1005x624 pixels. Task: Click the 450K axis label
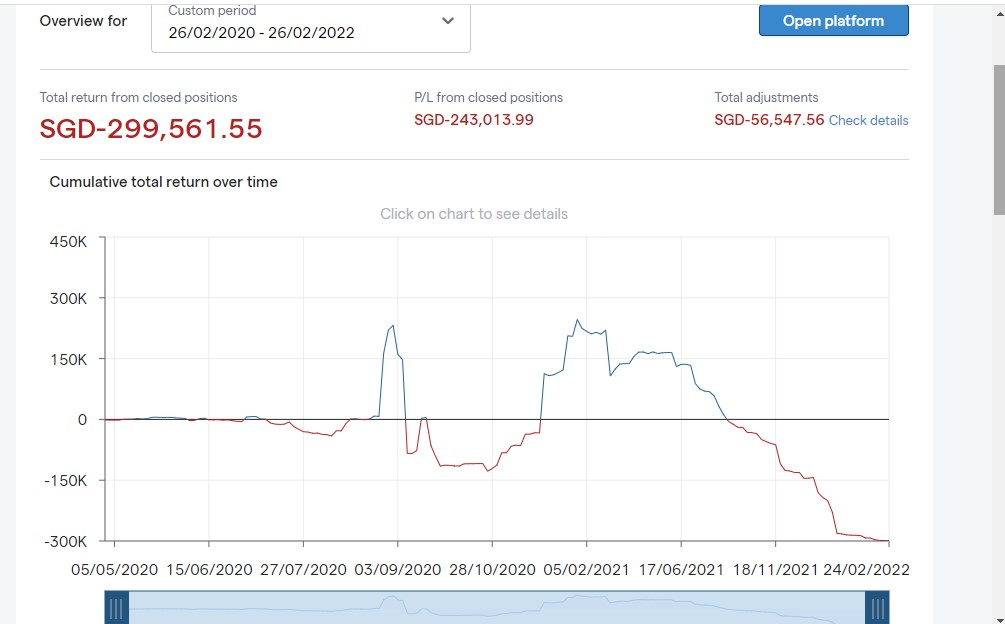point(68,242)
